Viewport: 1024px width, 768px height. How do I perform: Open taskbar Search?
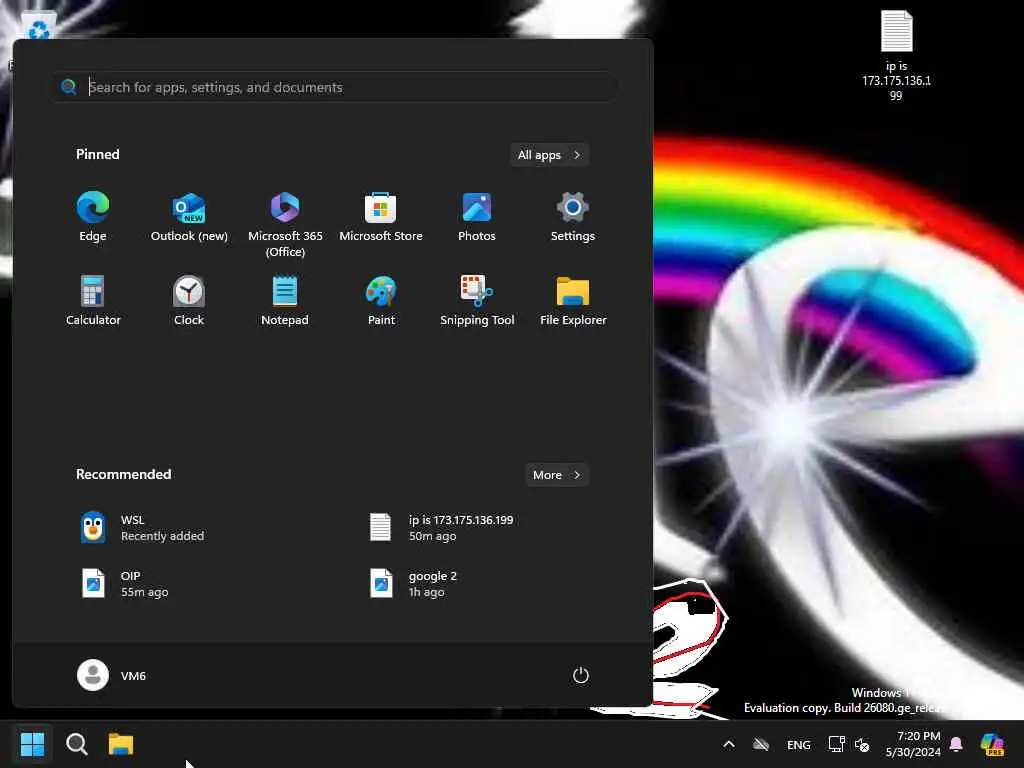[x=76, y=744]
